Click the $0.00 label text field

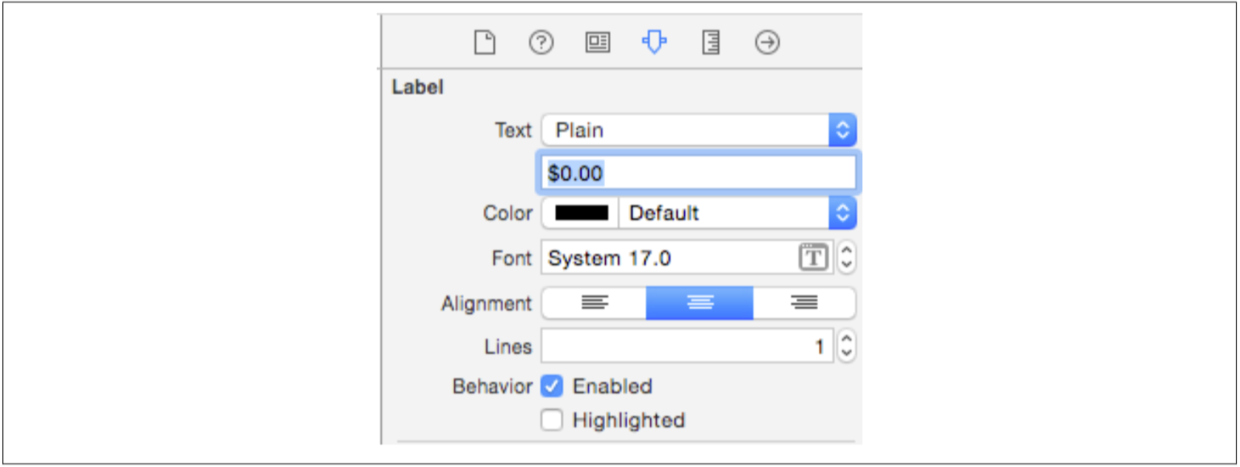click(698, 173)
